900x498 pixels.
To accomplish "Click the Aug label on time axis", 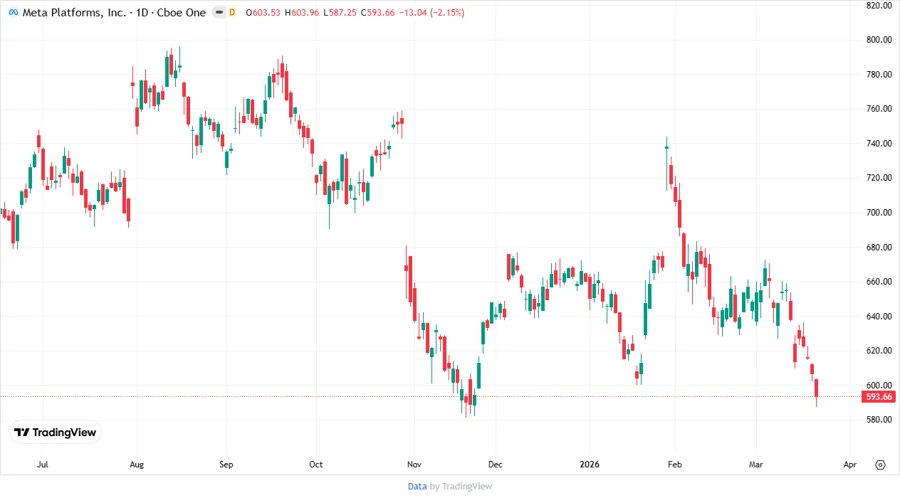I will click(137, 464).
